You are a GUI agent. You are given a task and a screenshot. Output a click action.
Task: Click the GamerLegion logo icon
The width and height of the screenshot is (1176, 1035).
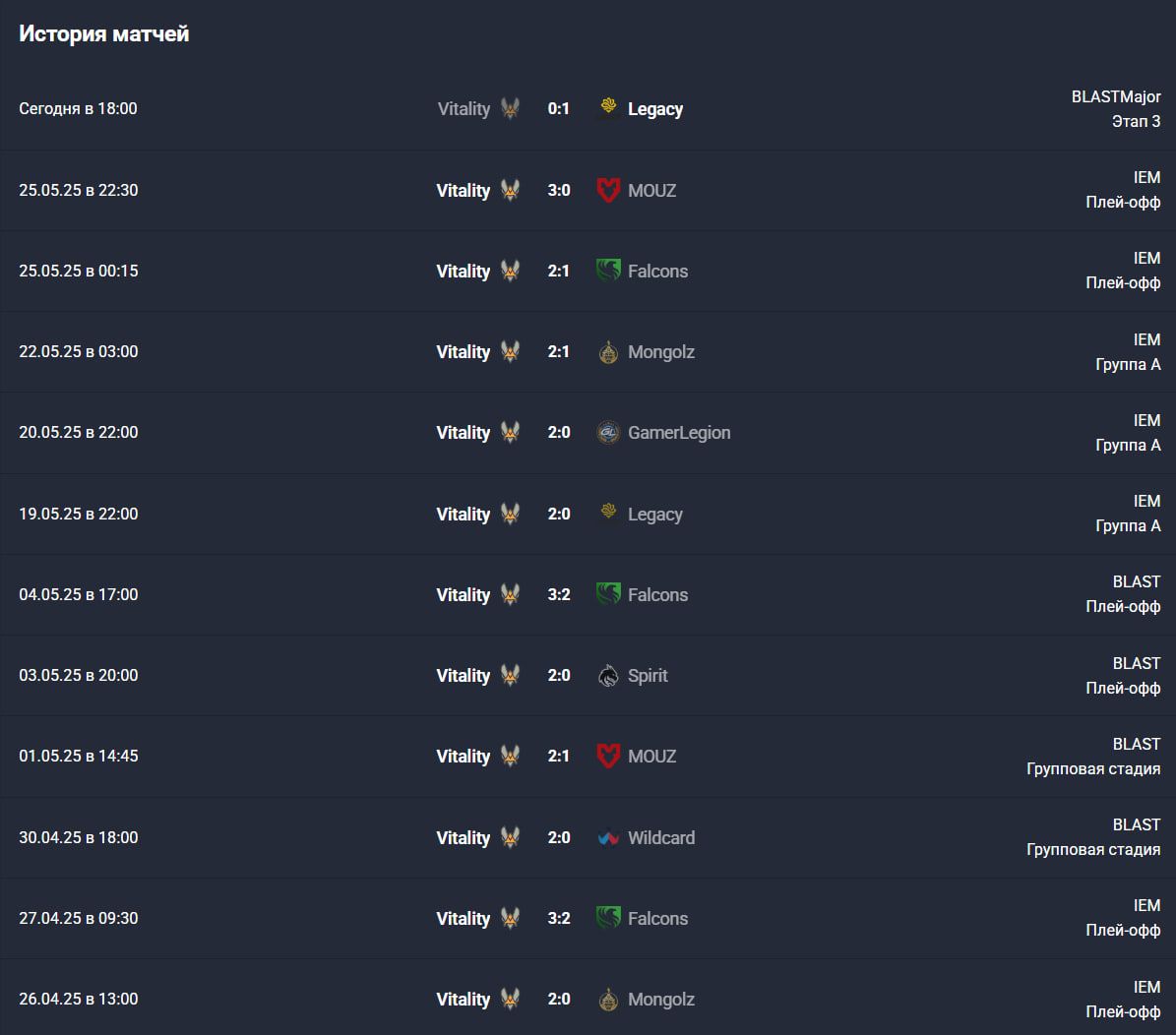tap(608, 432)
